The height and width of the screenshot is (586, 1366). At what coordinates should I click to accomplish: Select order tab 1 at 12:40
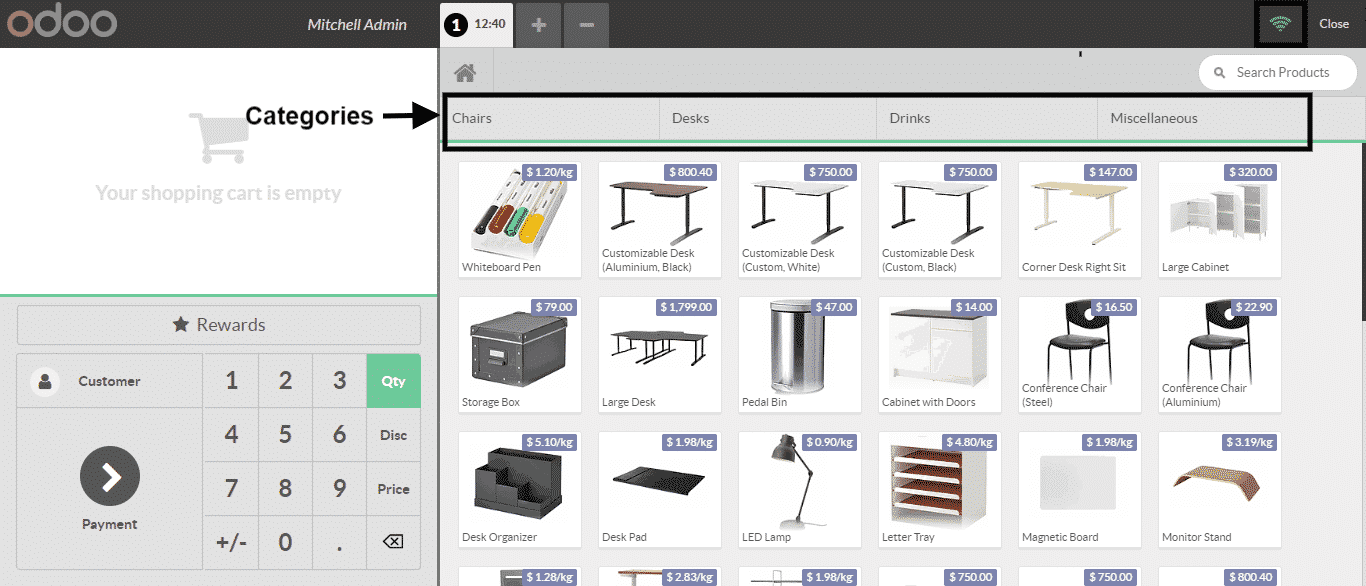coord(477,25)
